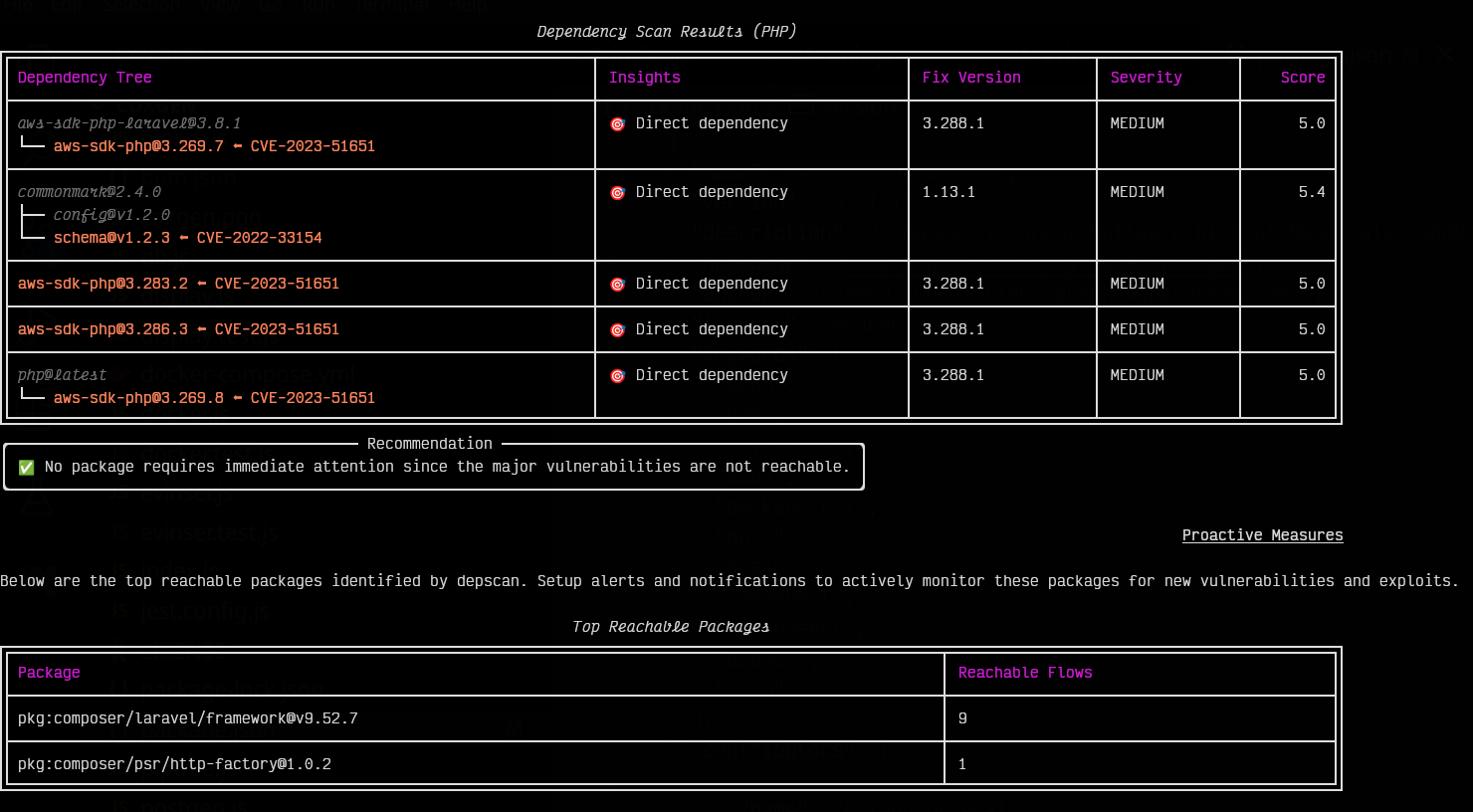
Task: Select schema@v1.2.3 CVE-2022-33154 entry
Action: tap(187, 238)
